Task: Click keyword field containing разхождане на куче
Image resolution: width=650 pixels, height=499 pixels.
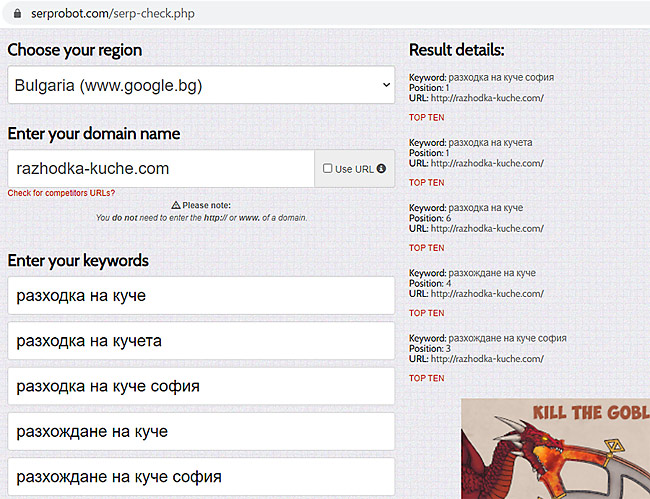Action: (x=201, y=431)
